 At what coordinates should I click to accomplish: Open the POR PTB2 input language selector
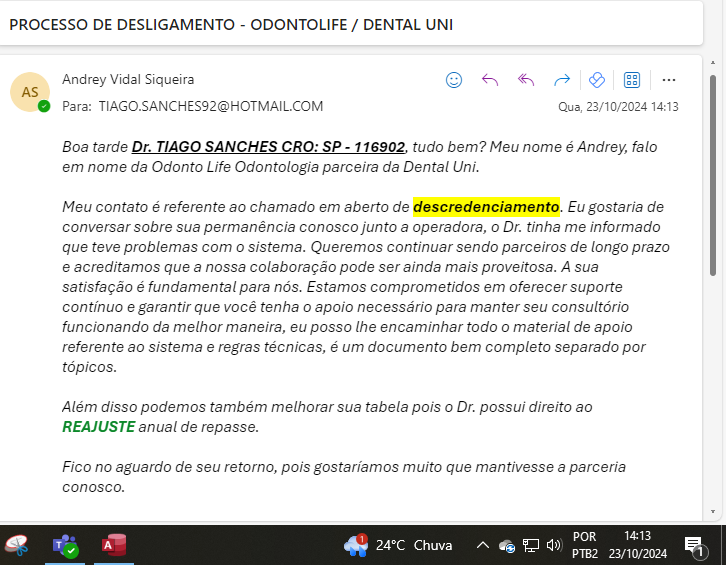585,545
